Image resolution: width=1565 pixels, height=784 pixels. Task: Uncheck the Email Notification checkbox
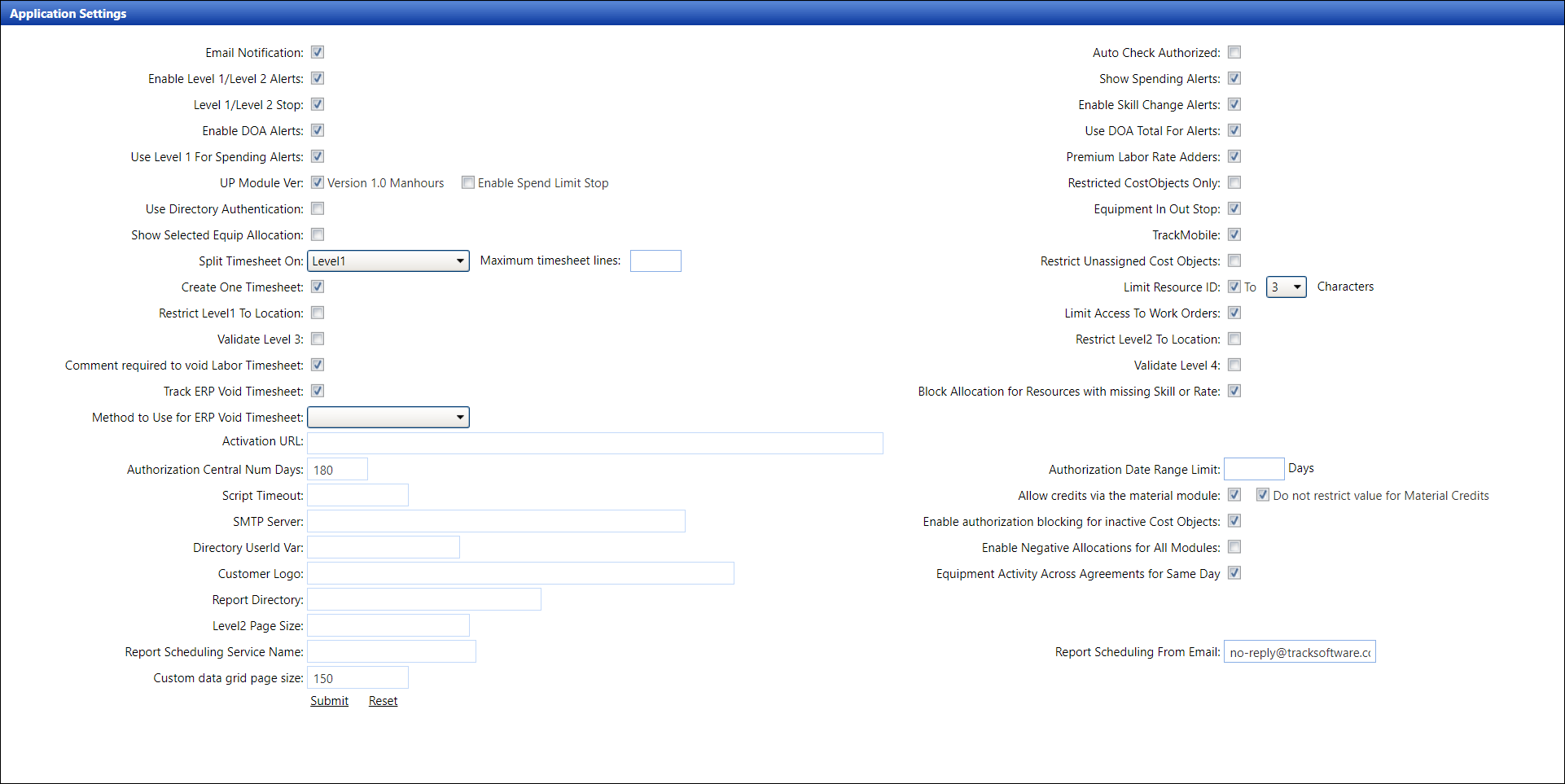click(318, 52)
